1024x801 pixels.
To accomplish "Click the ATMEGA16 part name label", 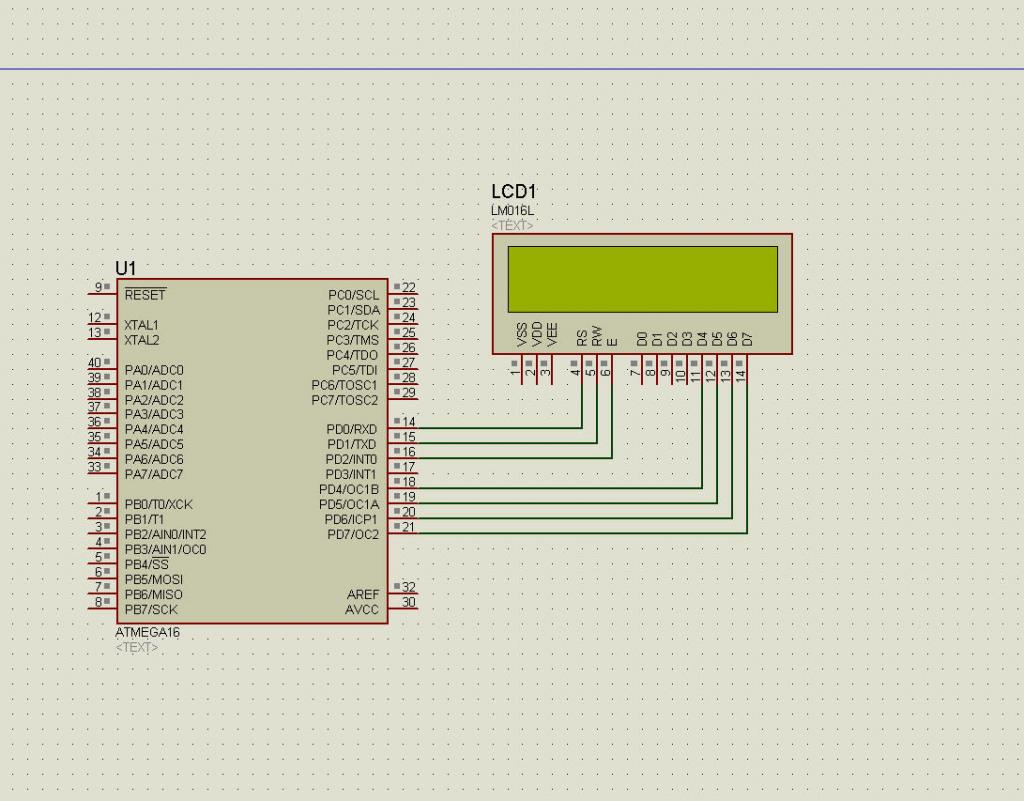I will point(147,632).
